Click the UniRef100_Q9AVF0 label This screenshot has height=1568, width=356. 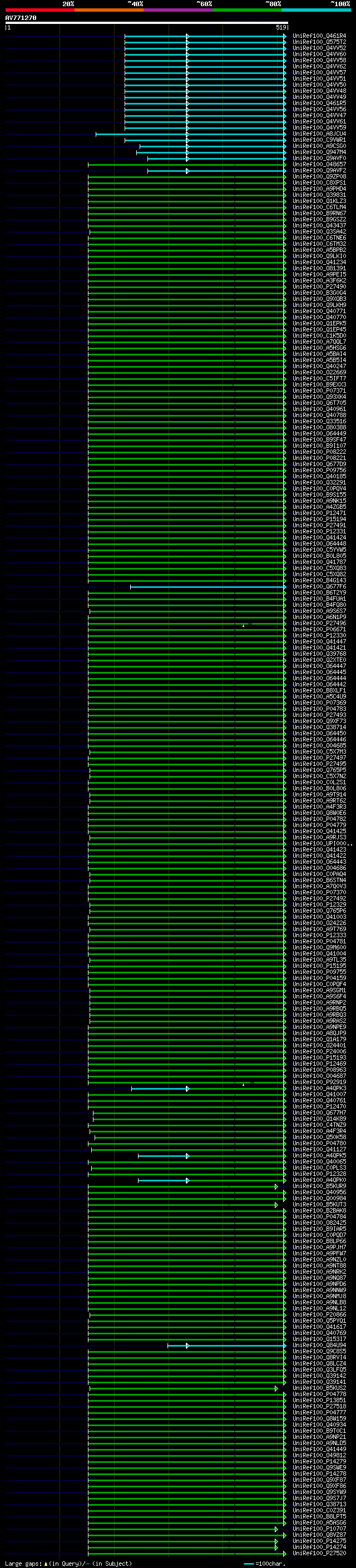pos(319,159)
